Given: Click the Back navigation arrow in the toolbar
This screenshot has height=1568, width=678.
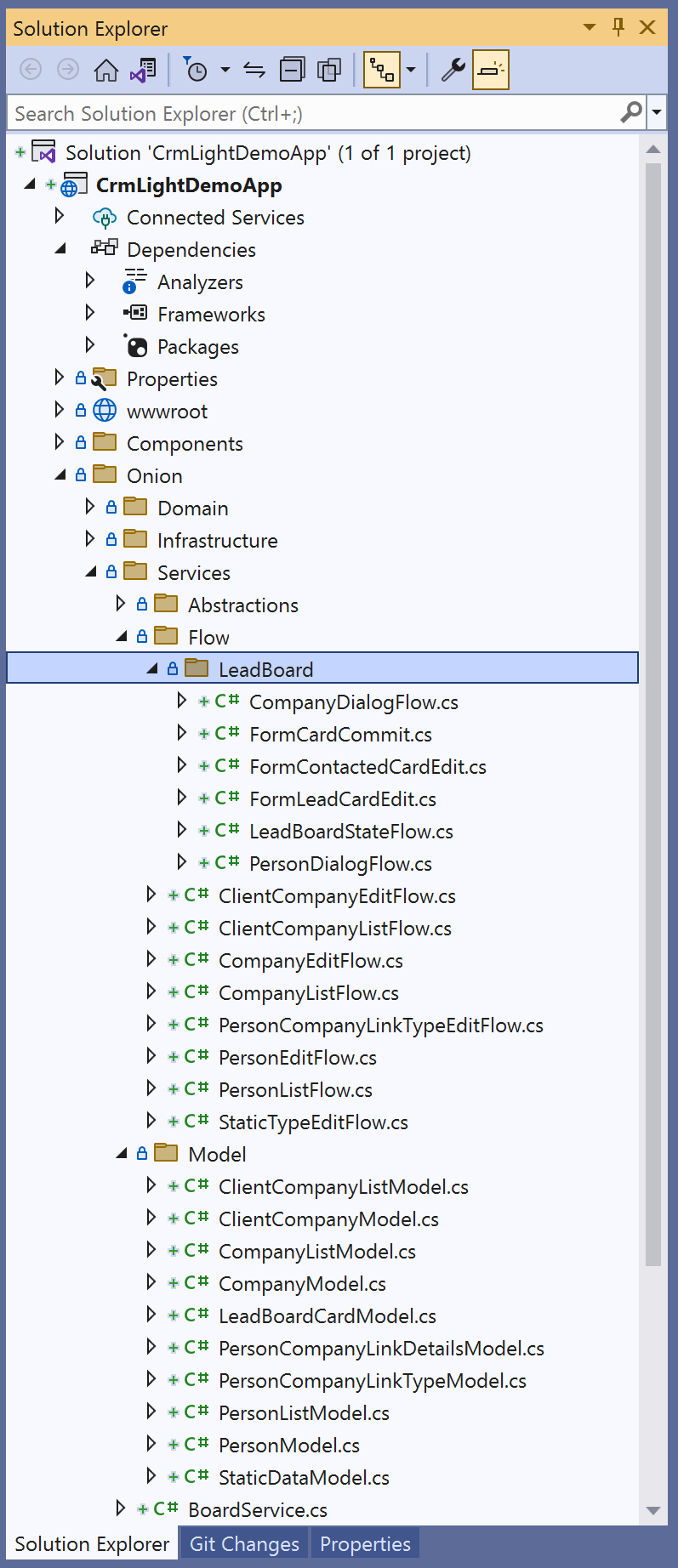Looking at the screenshot, I should 31,70.
